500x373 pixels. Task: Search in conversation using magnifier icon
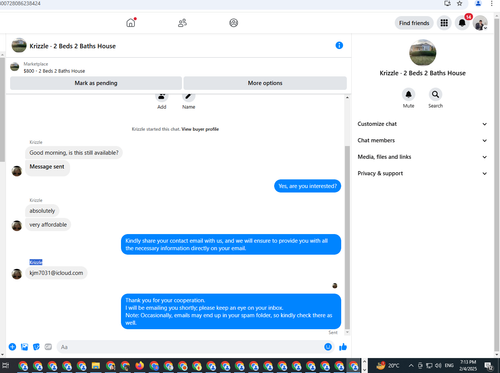(435, 94)
